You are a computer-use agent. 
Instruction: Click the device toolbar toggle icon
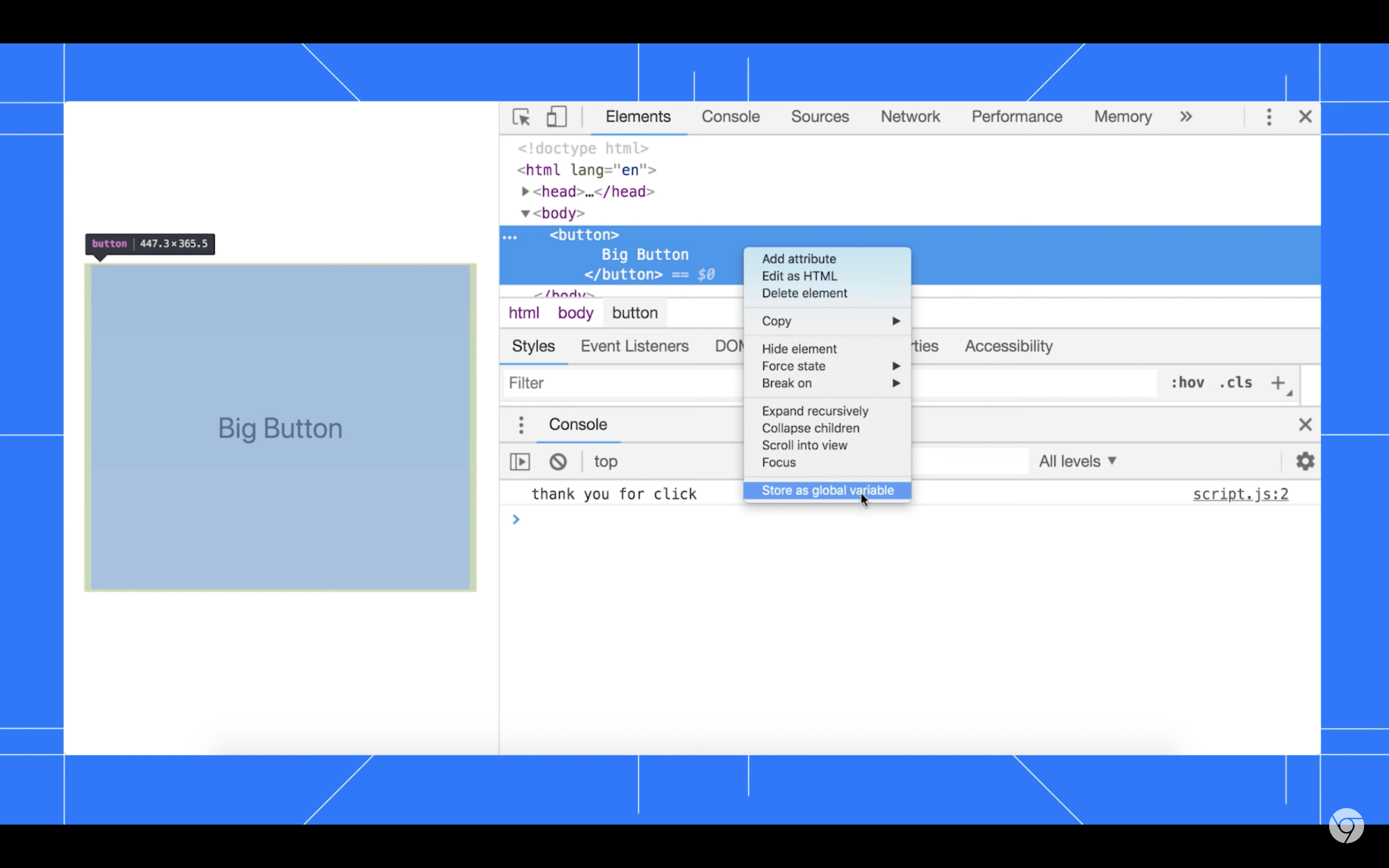pos(557,117)
